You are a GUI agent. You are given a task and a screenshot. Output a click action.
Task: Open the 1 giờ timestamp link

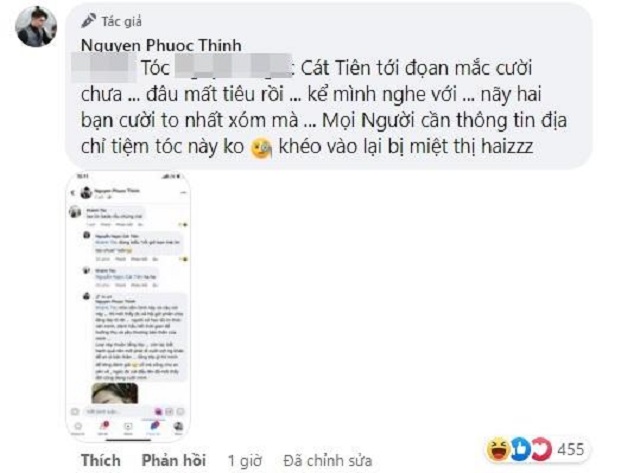pos(244,461)
